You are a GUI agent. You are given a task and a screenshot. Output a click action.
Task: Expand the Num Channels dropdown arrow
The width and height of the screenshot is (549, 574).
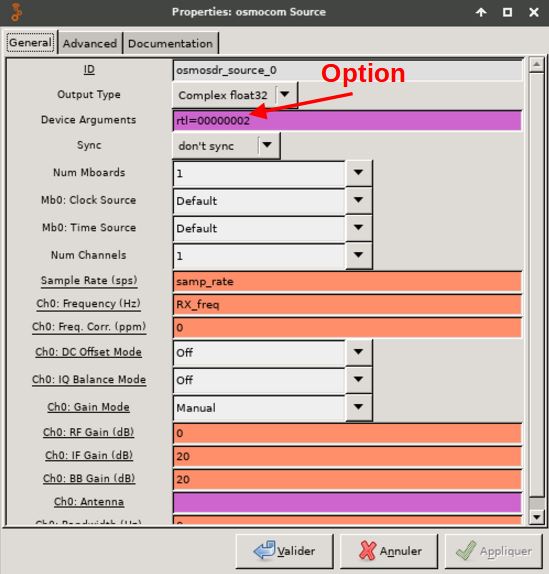coord(358,255)
